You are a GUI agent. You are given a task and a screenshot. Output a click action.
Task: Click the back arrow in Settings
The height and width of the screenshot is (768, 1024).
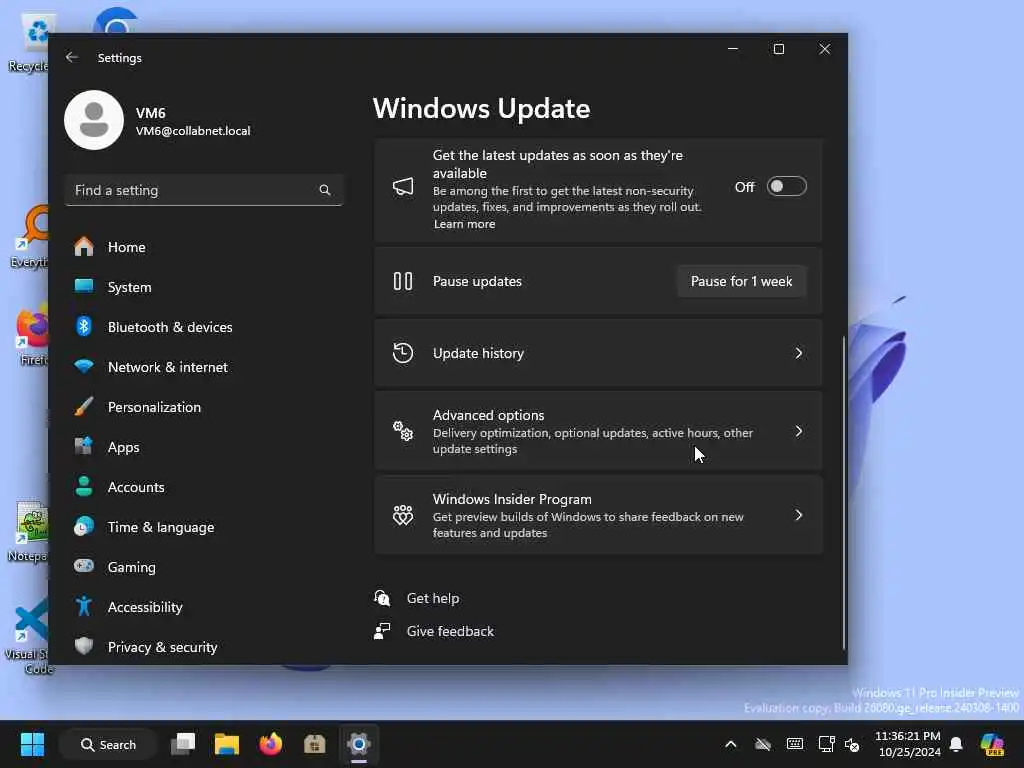point(72,57)
